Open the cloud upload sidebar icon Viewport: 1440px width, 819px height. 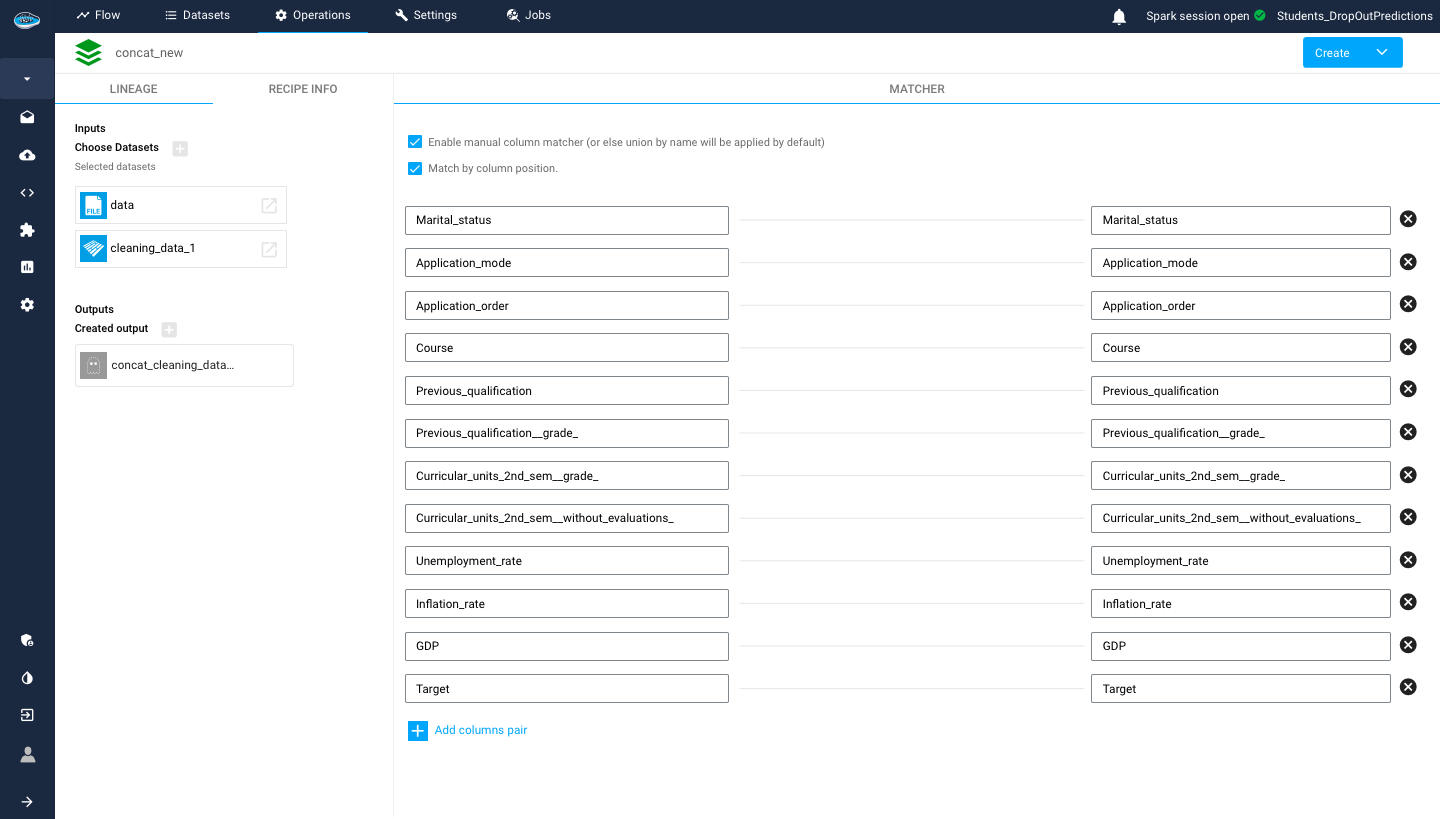[27, 155]
